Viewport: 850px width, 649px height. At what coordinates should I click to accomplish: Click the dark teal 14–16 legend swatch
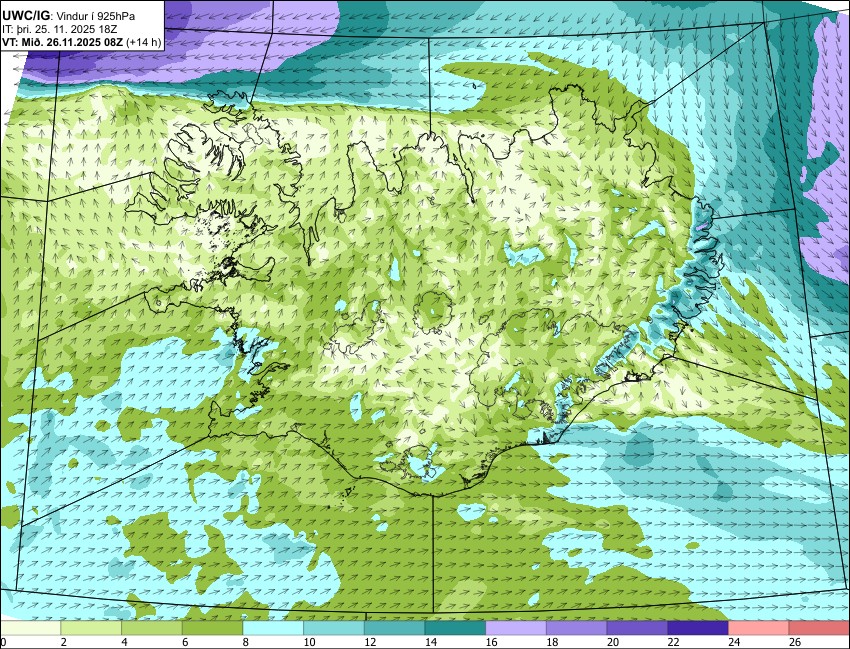(x=455, y=628)
